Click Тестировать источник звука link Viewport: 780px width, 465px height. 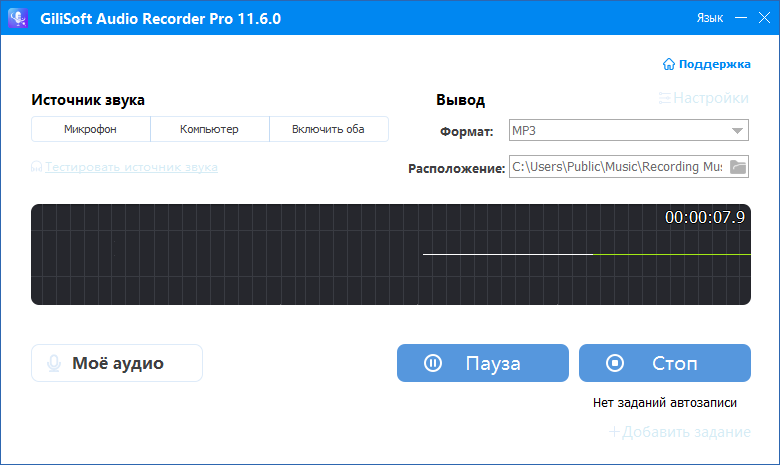pos(124,167)
